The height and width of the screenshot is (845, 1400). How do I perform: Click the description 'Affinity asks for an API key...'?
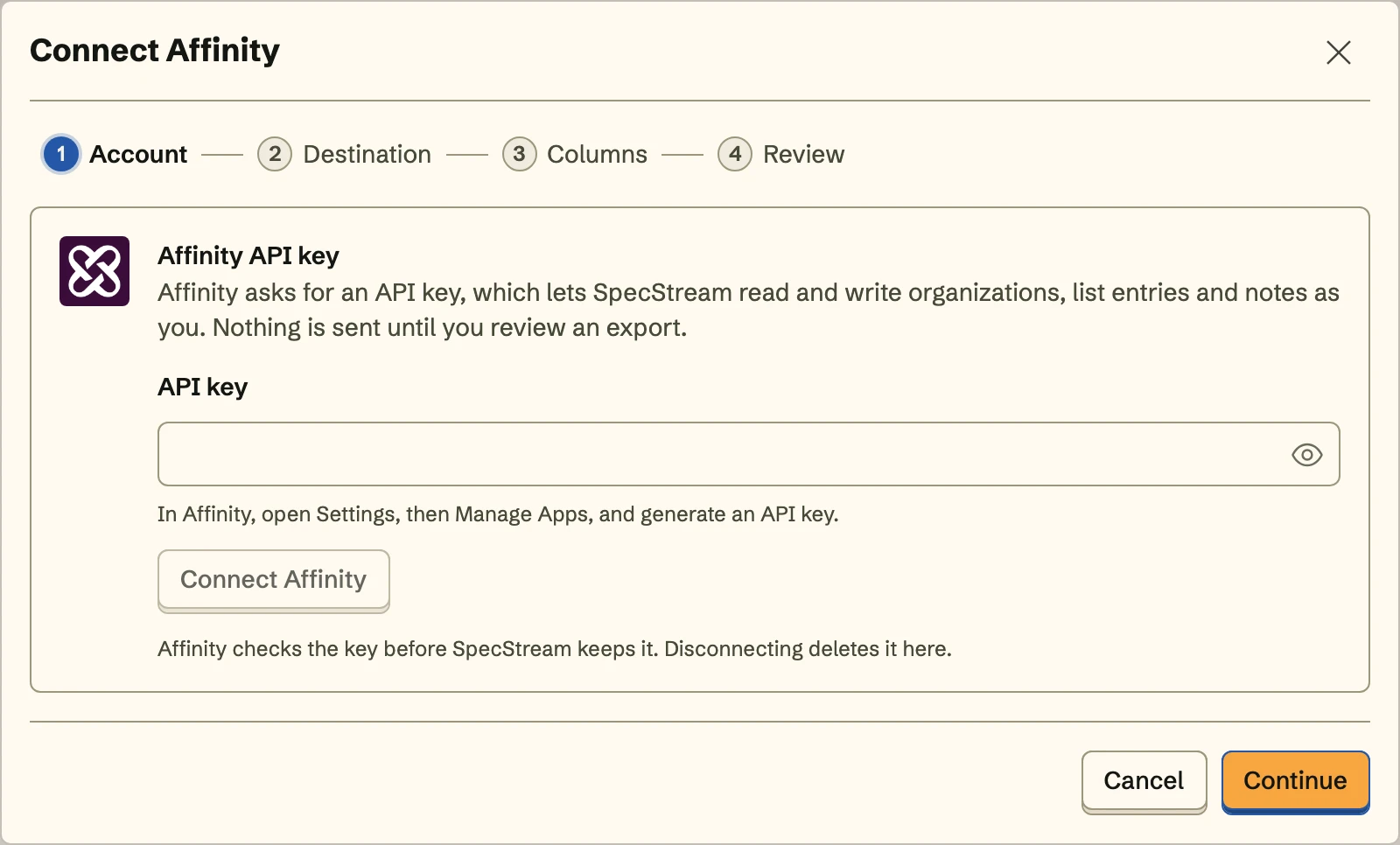(748, 310)
